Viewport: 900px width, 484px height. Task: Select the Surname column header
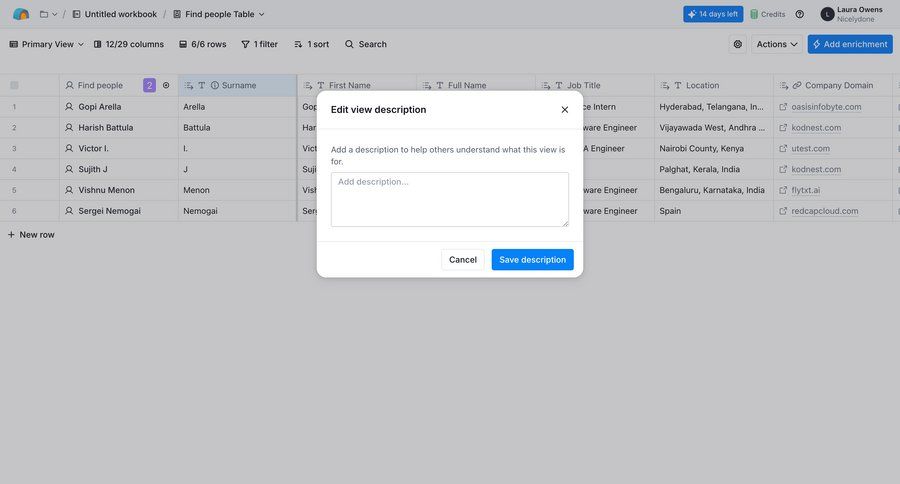[239, 86]
